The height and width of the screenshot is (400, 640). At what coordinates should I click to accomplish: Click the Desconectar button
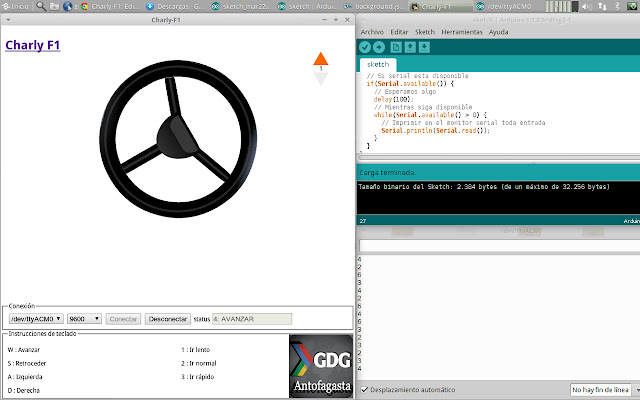(x=168, y=319)
